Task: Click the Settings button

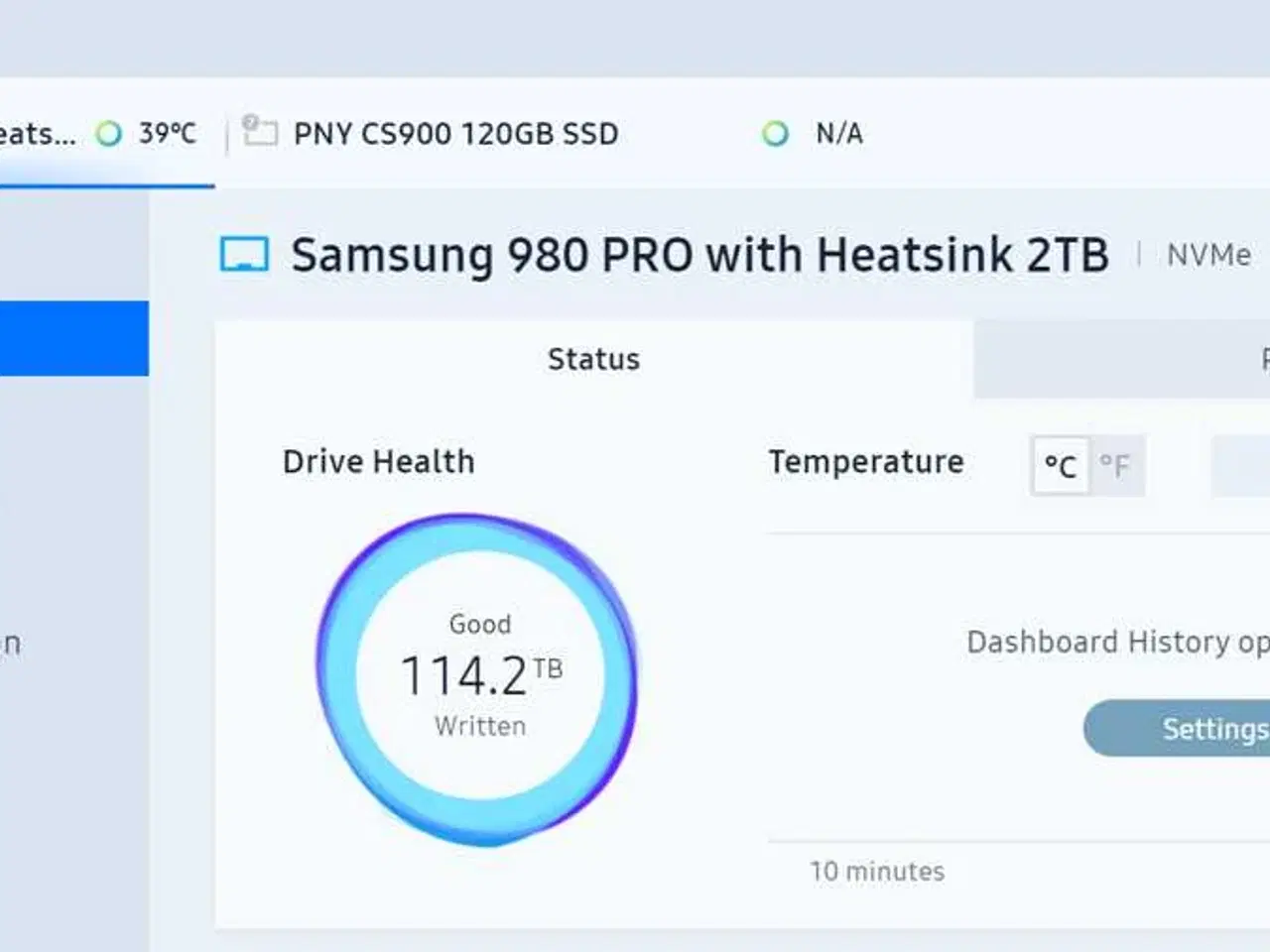Action: (x=1208, y=728)
